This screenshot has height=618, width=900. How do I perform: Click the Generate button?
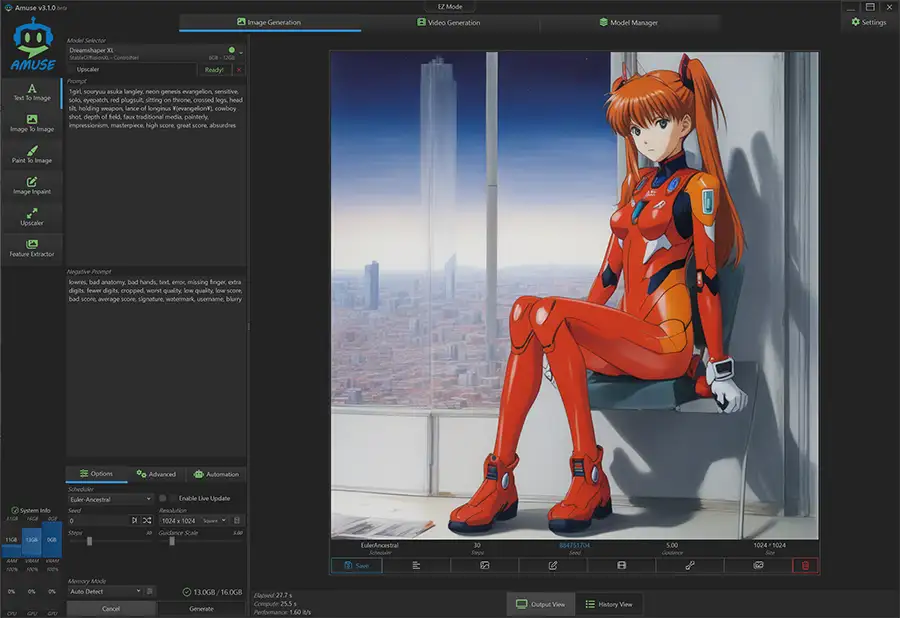[201, 608]
